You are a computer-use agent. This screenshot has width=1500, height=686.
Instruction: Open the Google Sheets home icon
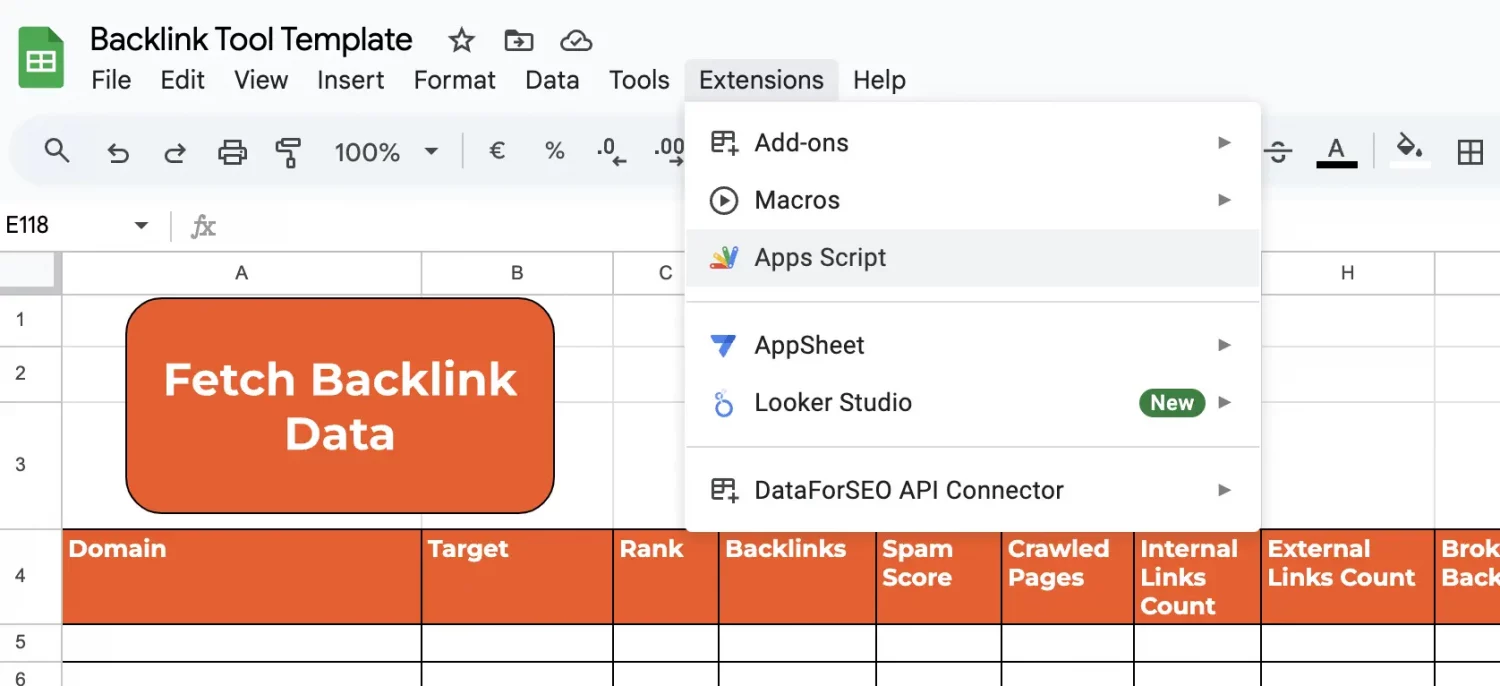[41, 58]
